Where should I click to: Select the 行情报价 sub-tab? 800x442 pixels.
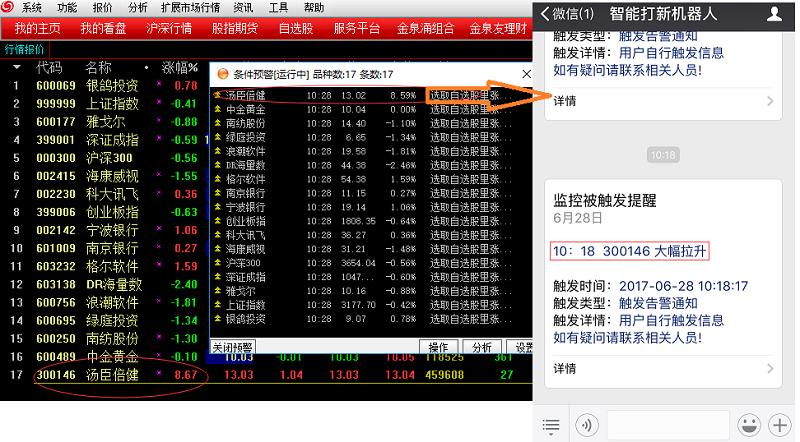coord(24,50)
